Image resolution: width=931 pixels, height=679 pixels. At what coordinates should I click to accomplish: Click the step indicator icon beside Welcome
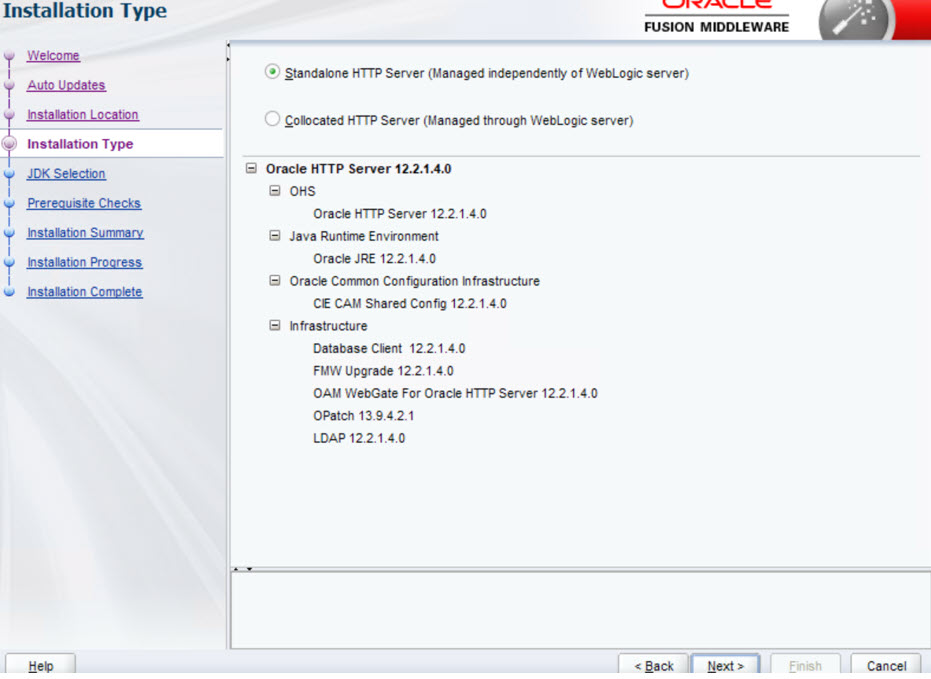click(9, 56)
